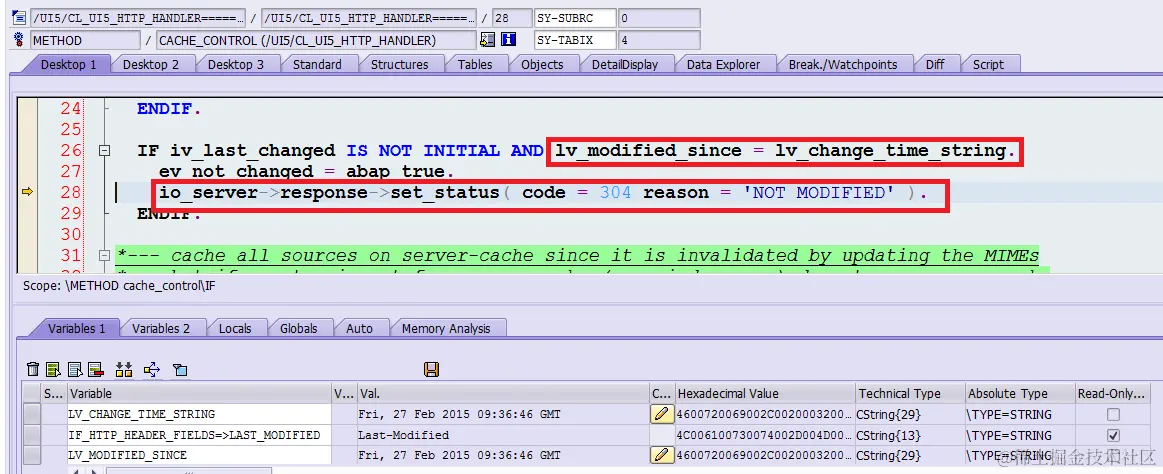This screenshot has height=474, width=1163.
Task: Click the first green list export icon in the variables toolbar
Action: tap(53, 369)
